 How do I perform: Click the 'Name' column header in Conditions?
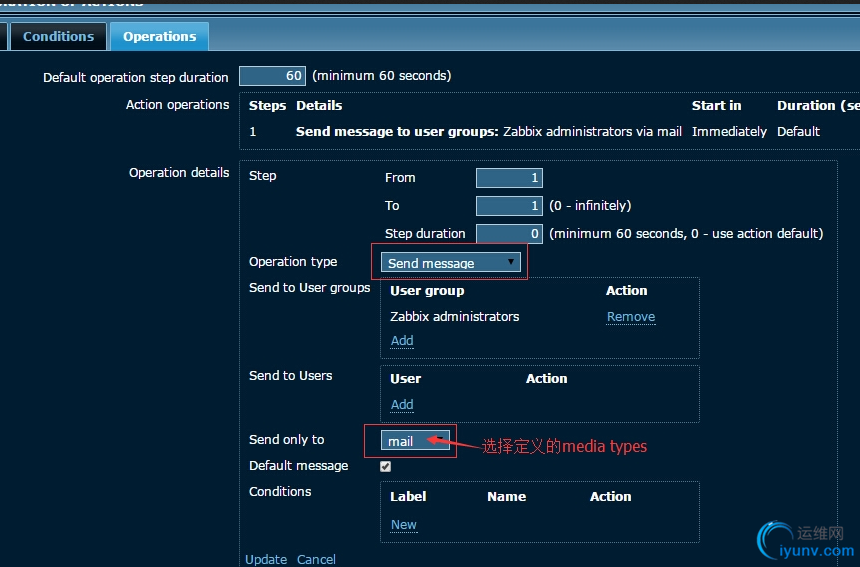(506, 496)
